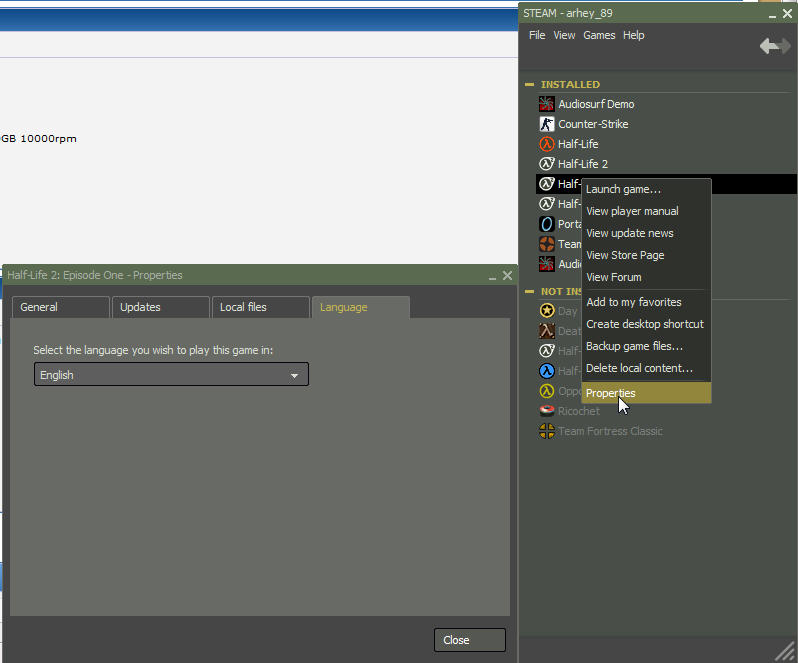
Task: Switch to the Local files tab
Action: (x=260, y=307)
